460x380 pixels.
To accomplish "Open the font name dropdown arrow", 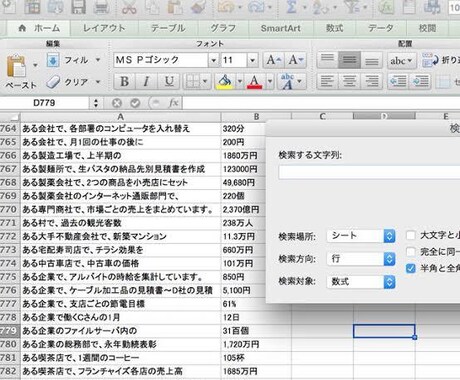I will 214,60.
